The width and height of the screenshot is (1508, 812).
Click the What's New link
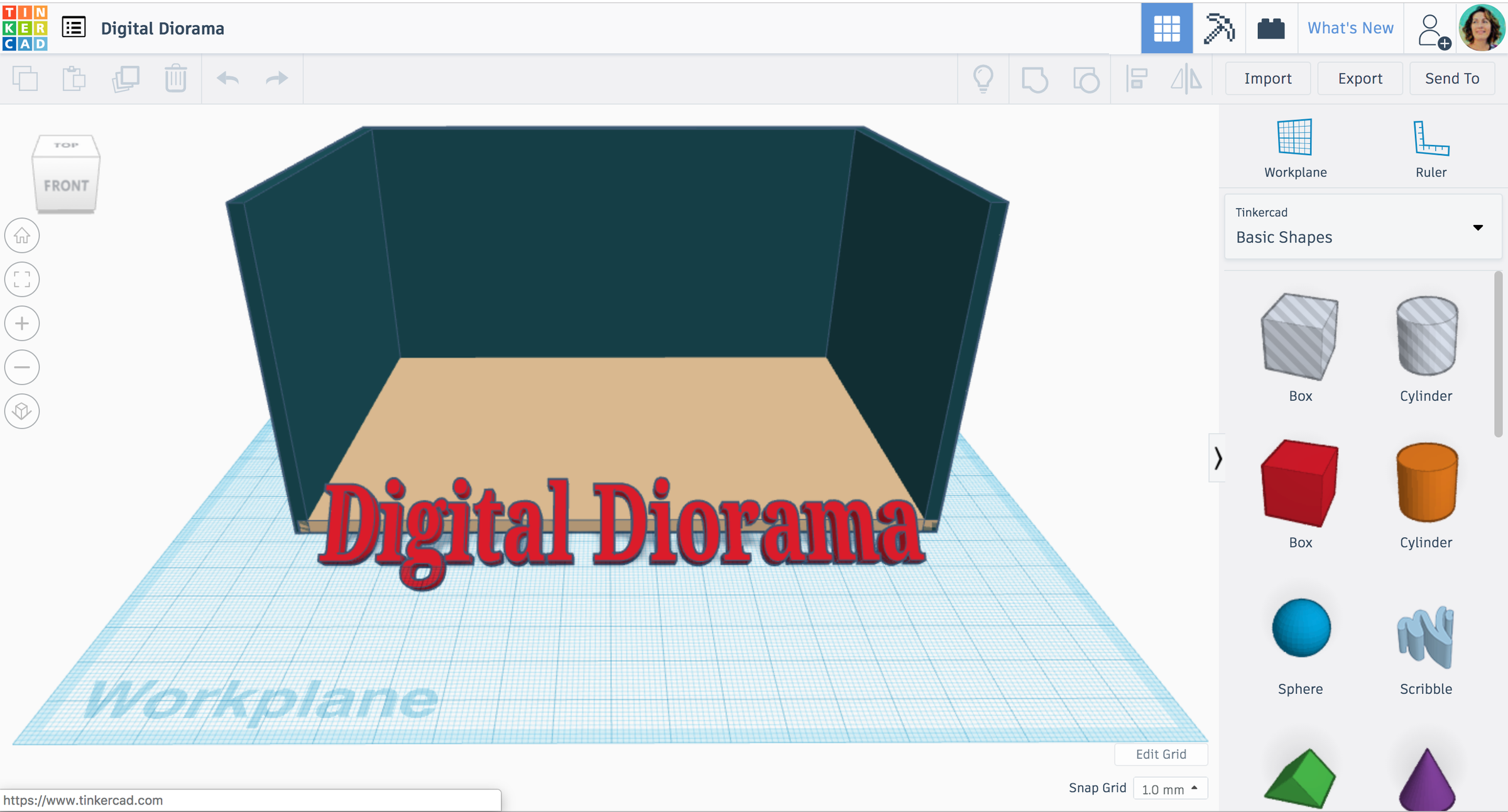tap(1350, 28)
